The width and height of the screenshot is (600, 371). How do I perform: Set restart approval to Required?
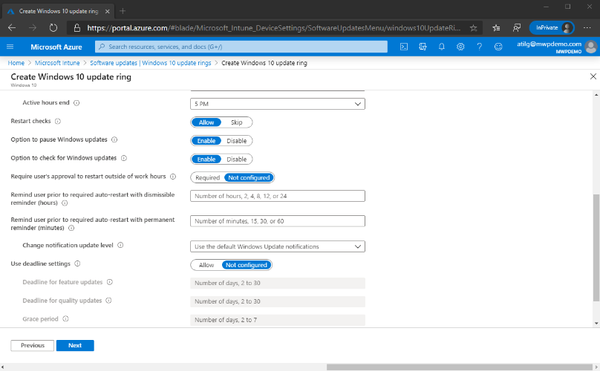(x=207, y=177)
